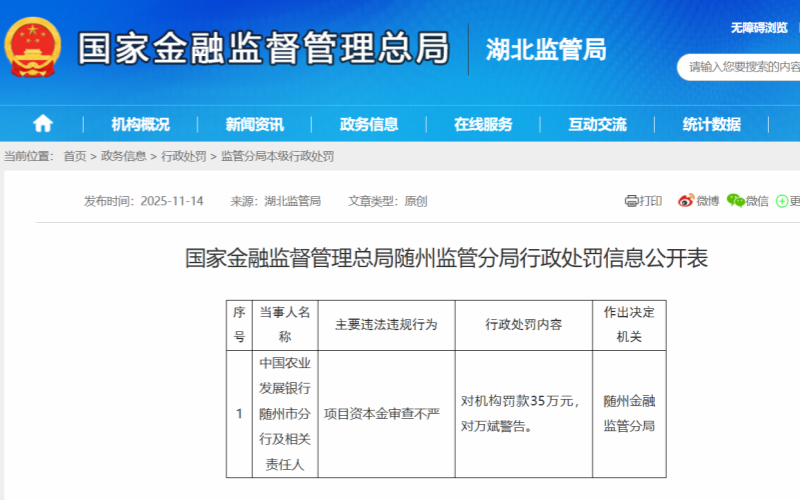Open the home icon in navigation bar
This screenshot has height=500, width=800.
(43, 123)
